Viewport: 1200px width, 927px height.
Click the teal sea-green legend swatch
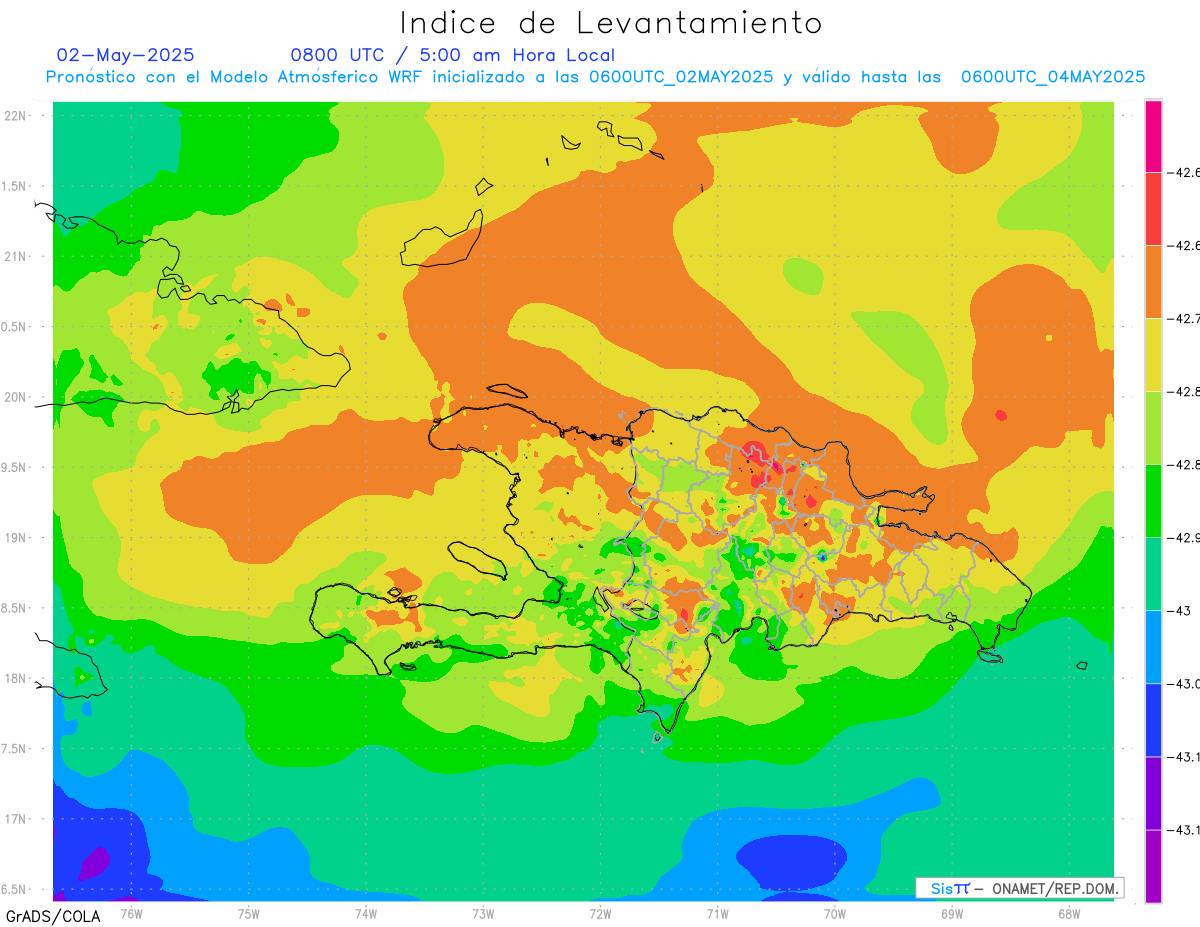(x=1153, y=574)
